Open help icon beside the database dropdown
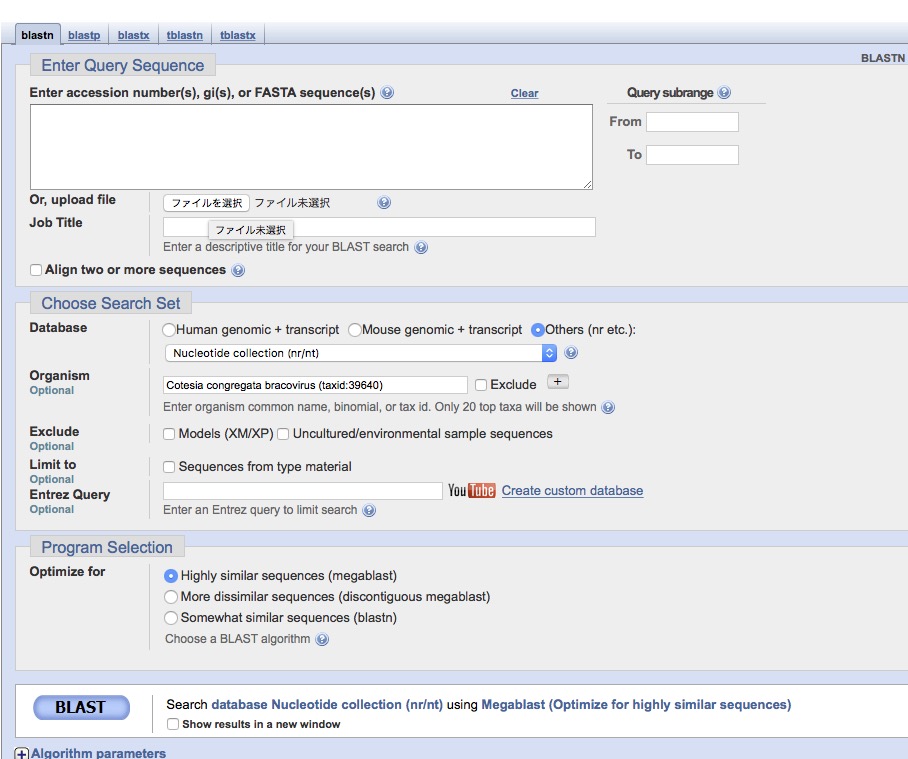Viewport: 908px width, 759px height. point(571,353)
